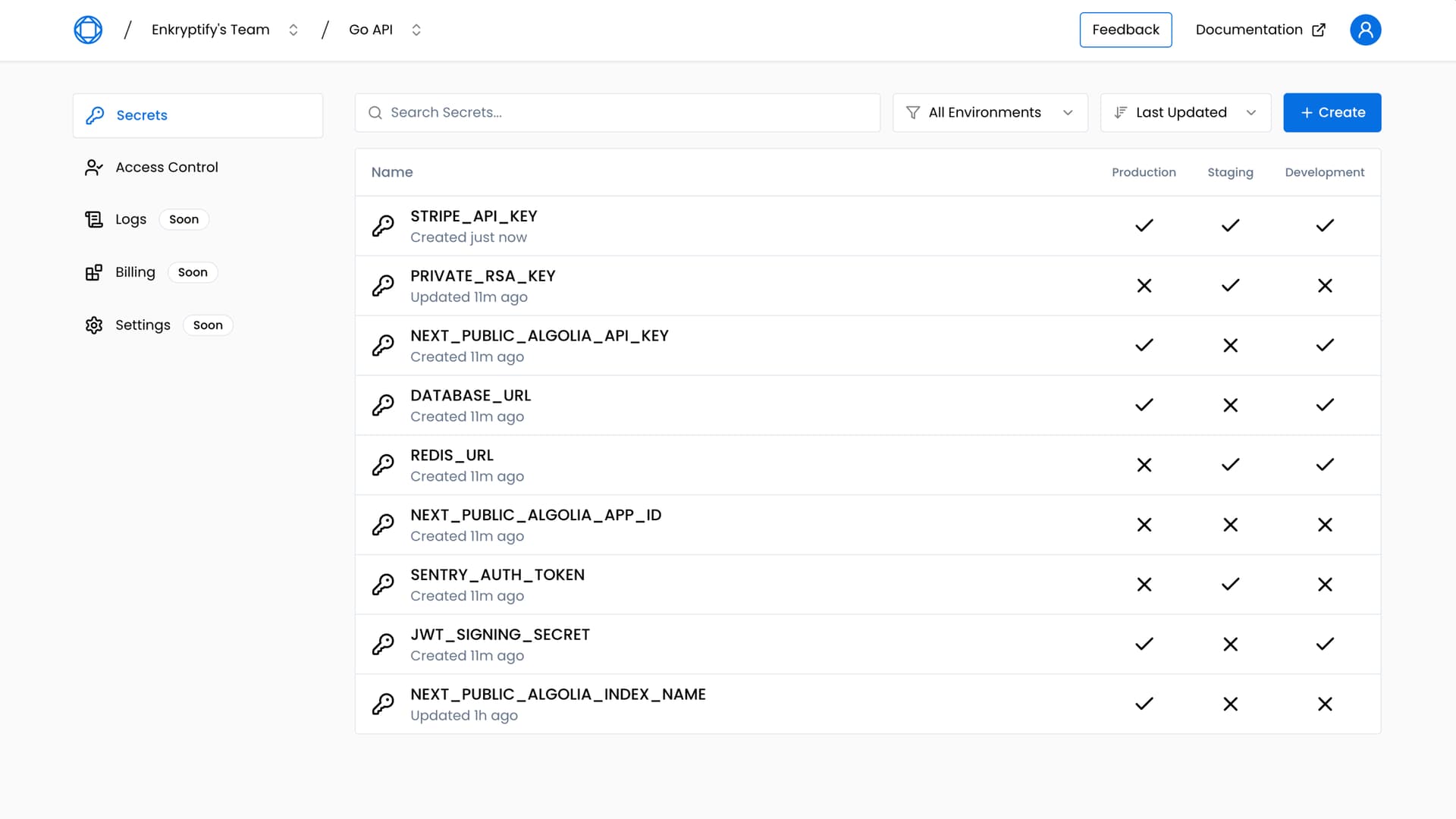Click the user profile avatar icon
Viewport: 1456px width, 819px height.
pos(1365,29)
